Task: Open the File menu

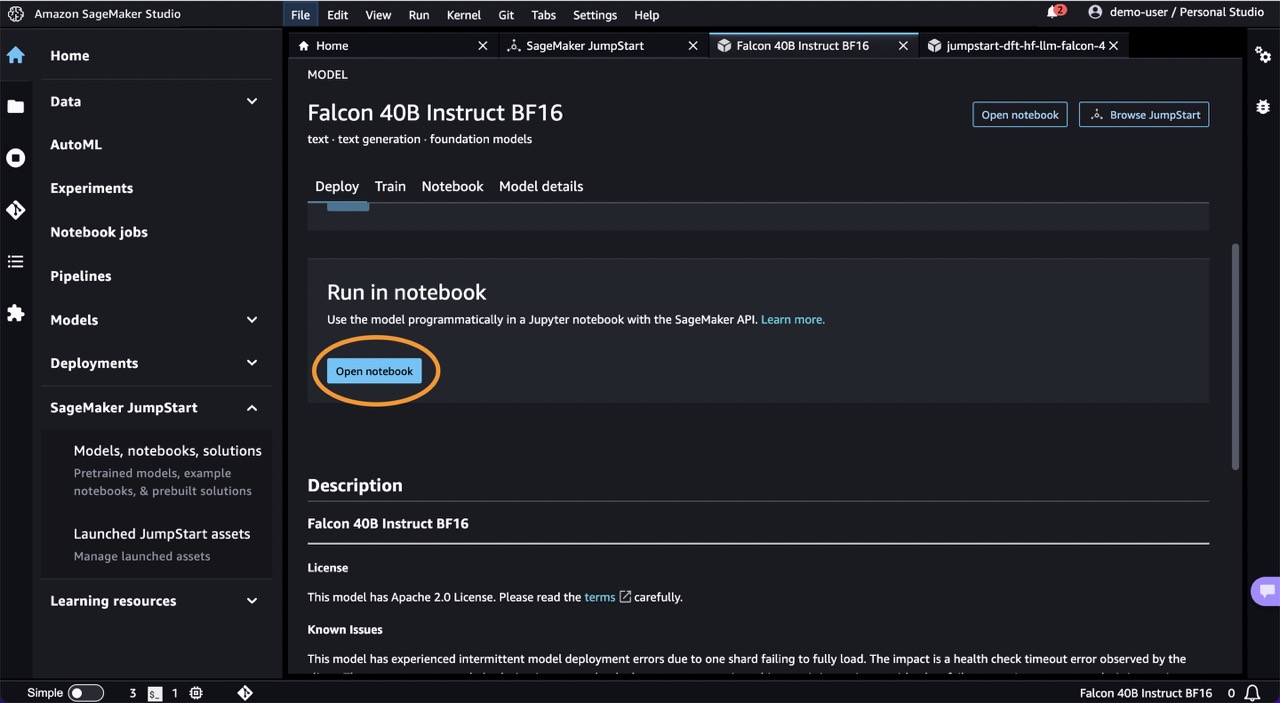Action: (x=301, y=15)
